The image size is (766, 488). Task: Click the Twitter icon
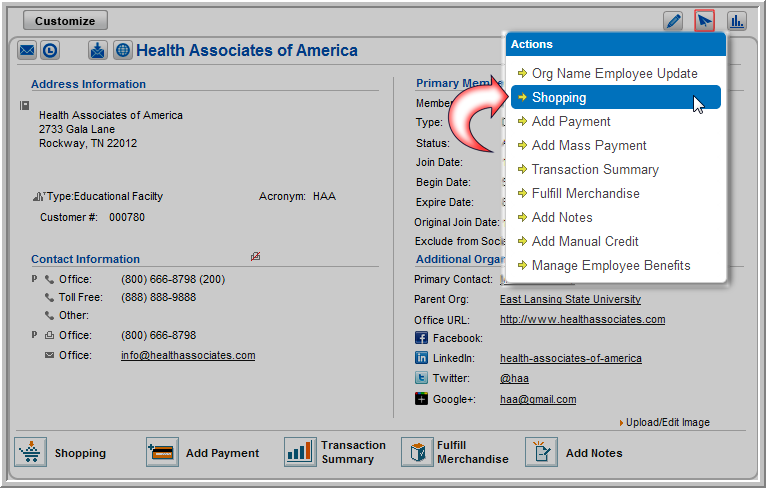pos(421,378)
